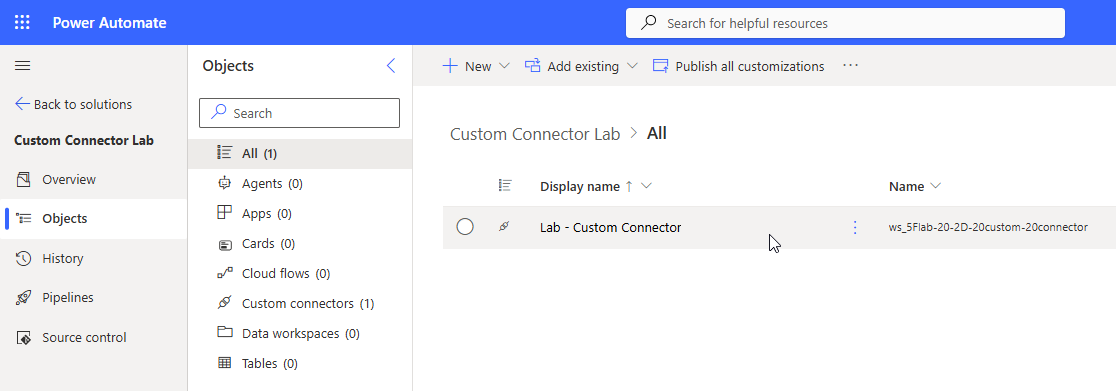This screenshot has height=391, width=1116.
Task: Go back to solutions
Action: [73, 104]
